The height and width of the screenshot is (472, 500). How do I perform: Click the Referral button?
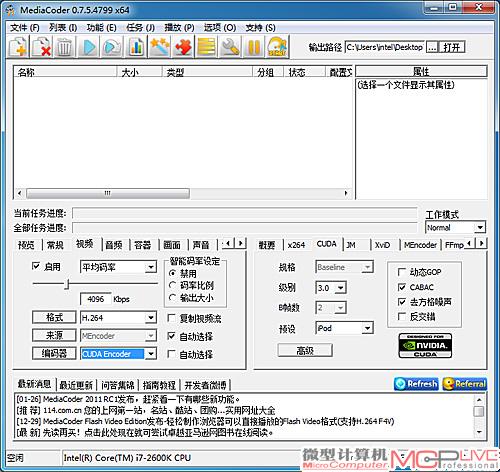[x=464, y=384]
